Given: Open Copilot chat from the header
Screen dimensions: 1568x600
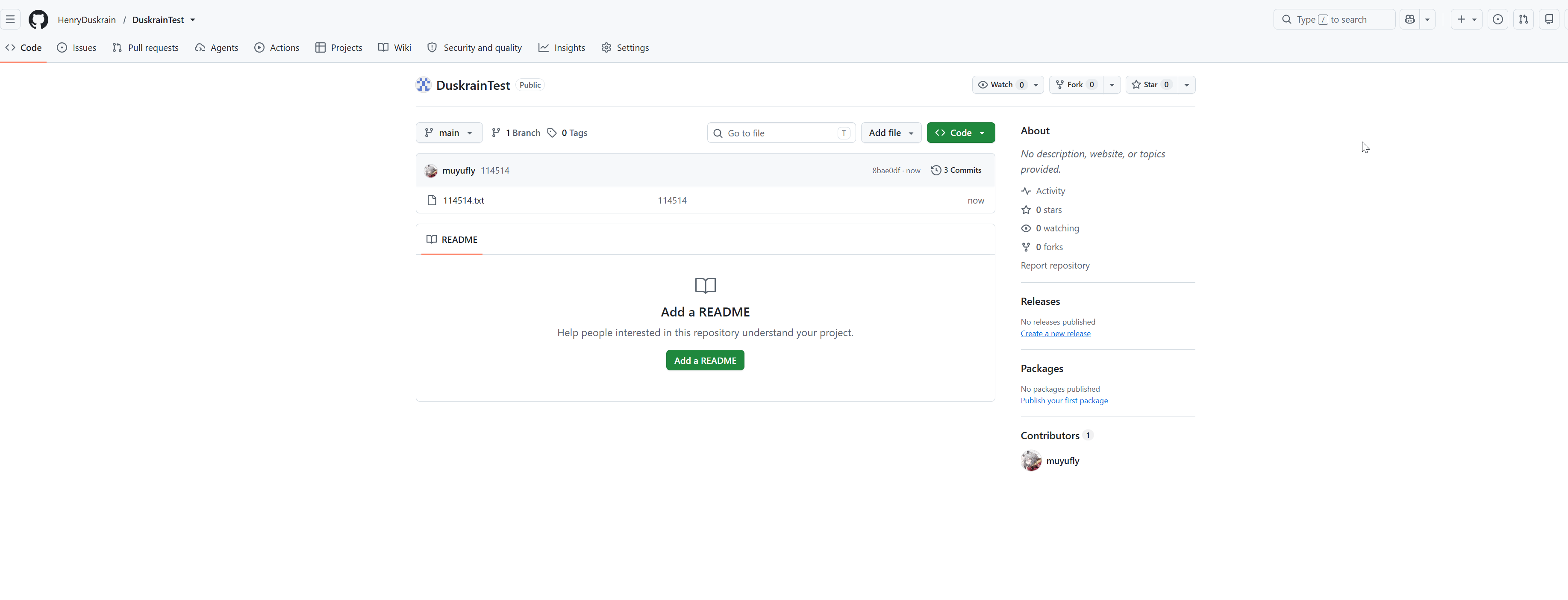Looking at the screenshot, I should coord(1410,20).
